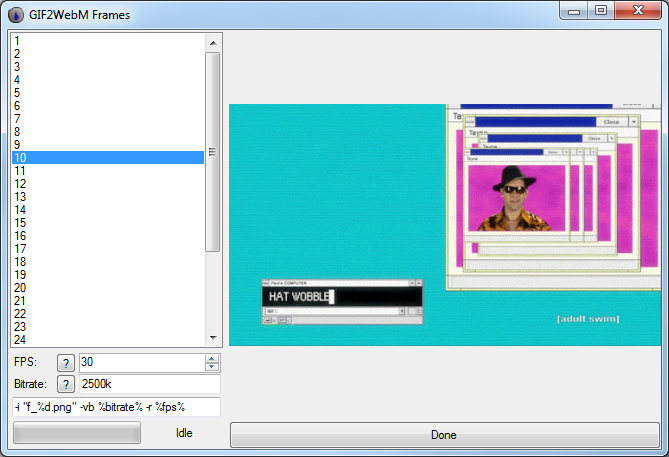Select frame 23 in the list
The width and height of the screenshot is (669, 457).
coord(108,327)
